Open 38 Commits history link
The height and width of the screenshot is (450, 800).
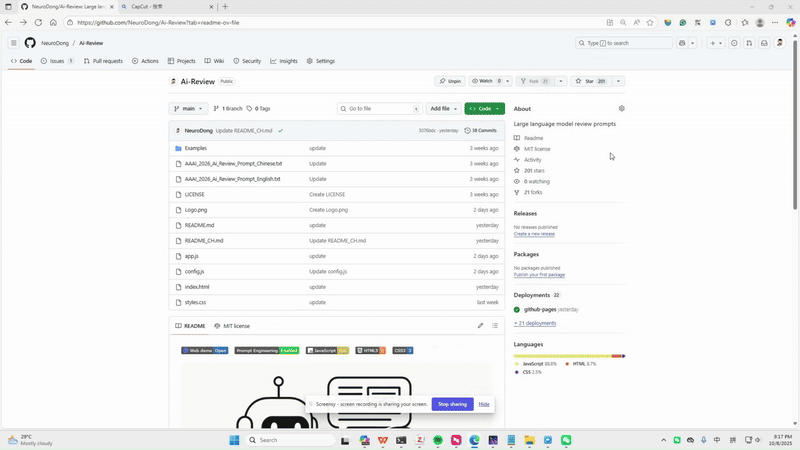480,131
